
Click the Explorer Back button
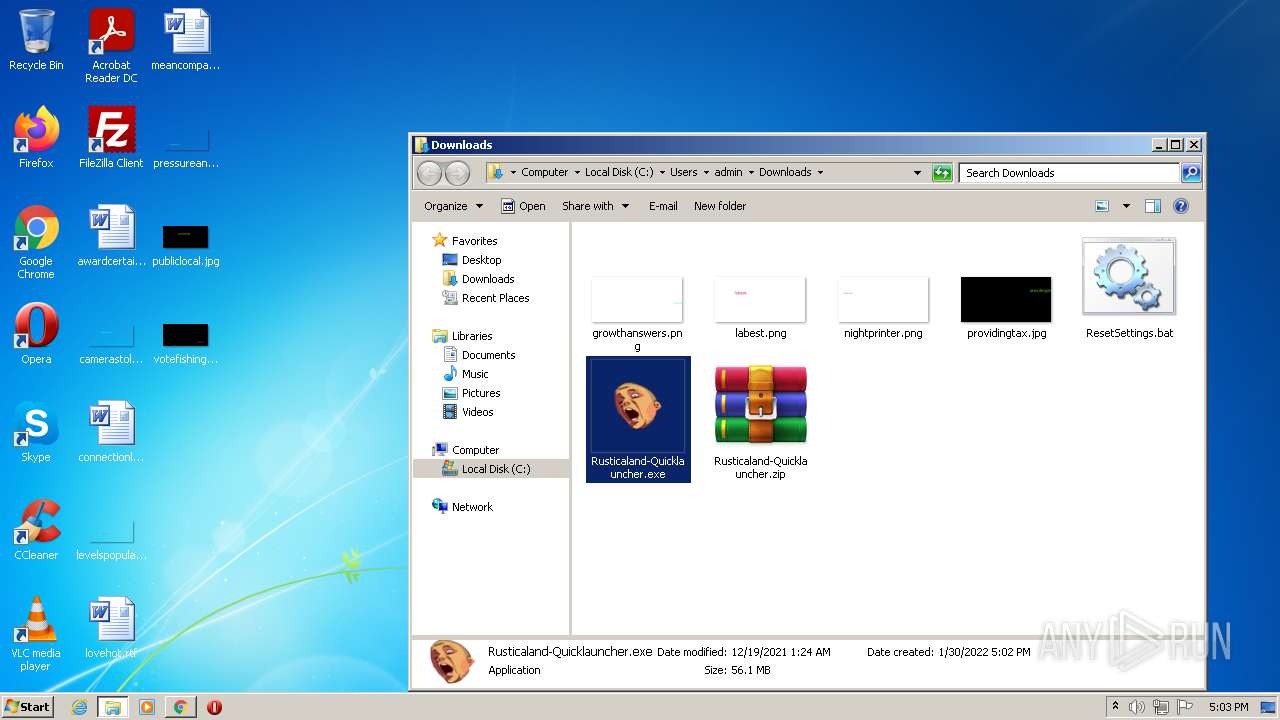[429, 173]
